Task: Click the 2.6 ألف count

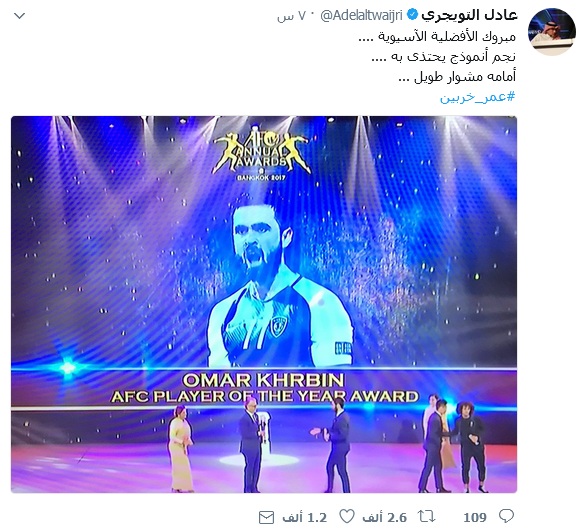Action: [x=385, y=517]
